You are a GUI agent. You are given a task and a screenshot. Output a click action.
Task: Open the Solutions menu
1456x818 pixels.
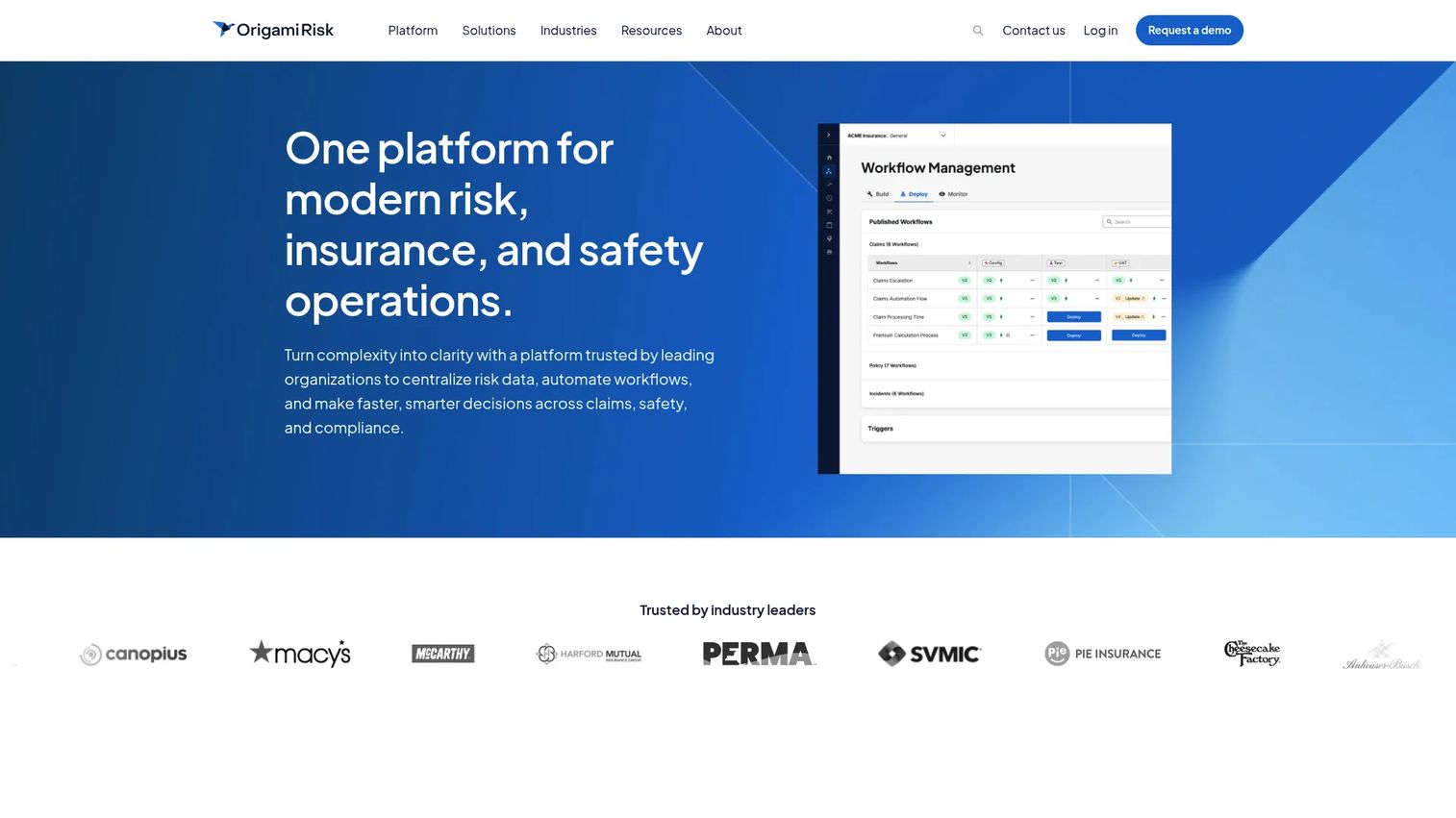pos(489,31)
